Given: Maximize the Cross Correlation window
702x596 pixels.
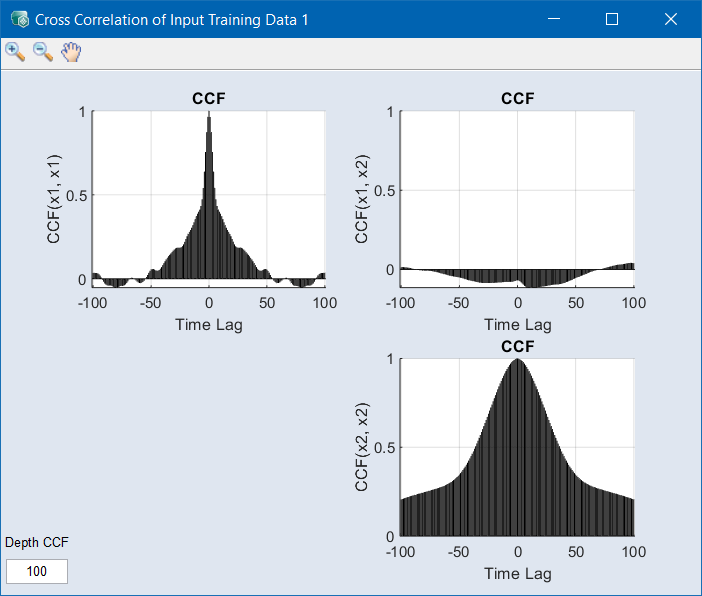Looking at the screenshot, I should point(612,19).
